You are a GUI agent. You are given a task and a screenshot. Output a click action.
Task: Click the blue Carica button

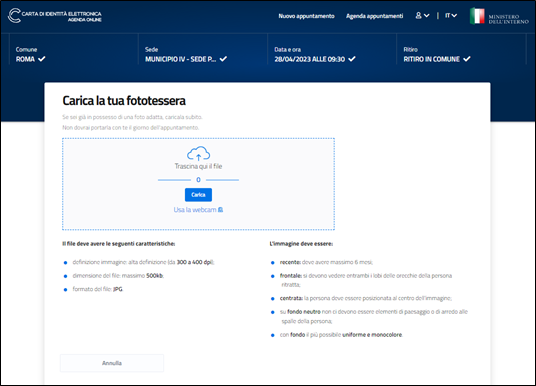(x=198, y=195)
